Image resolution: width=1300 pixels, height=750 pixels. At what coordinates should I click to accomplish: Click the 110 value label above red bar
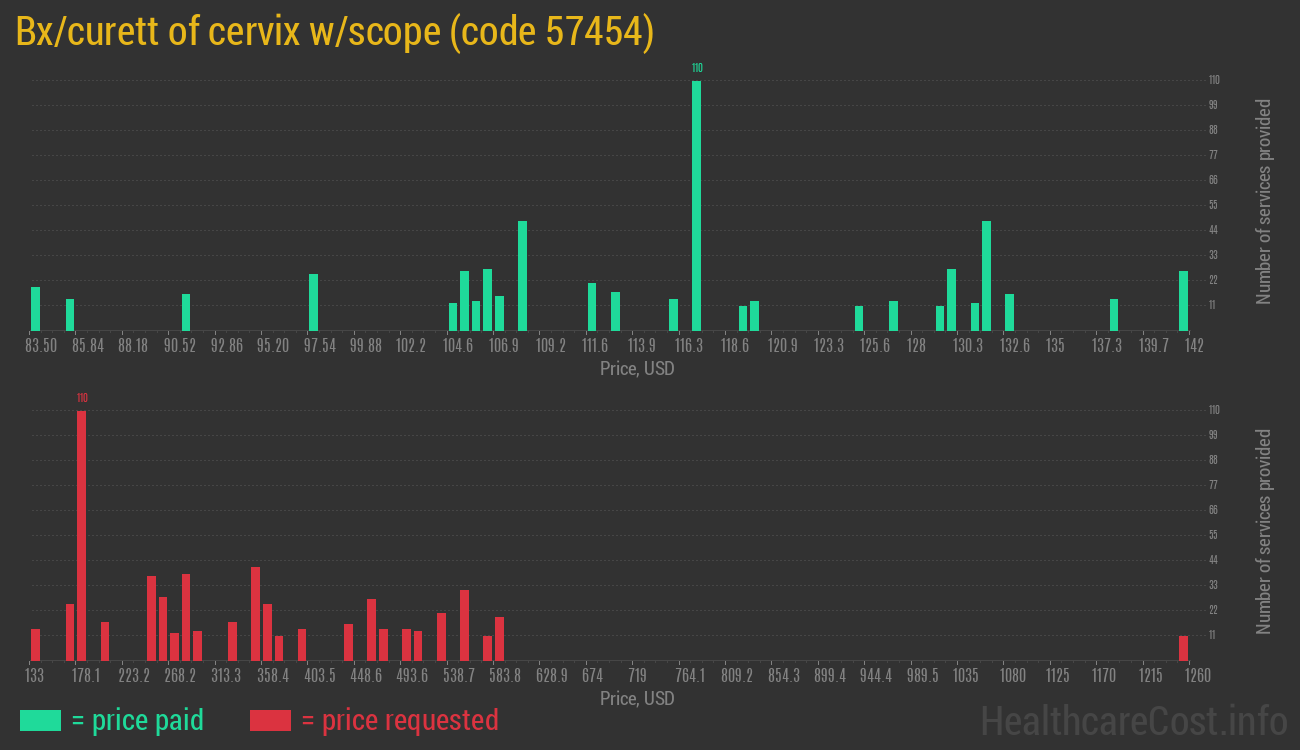[x=82, y=398]
